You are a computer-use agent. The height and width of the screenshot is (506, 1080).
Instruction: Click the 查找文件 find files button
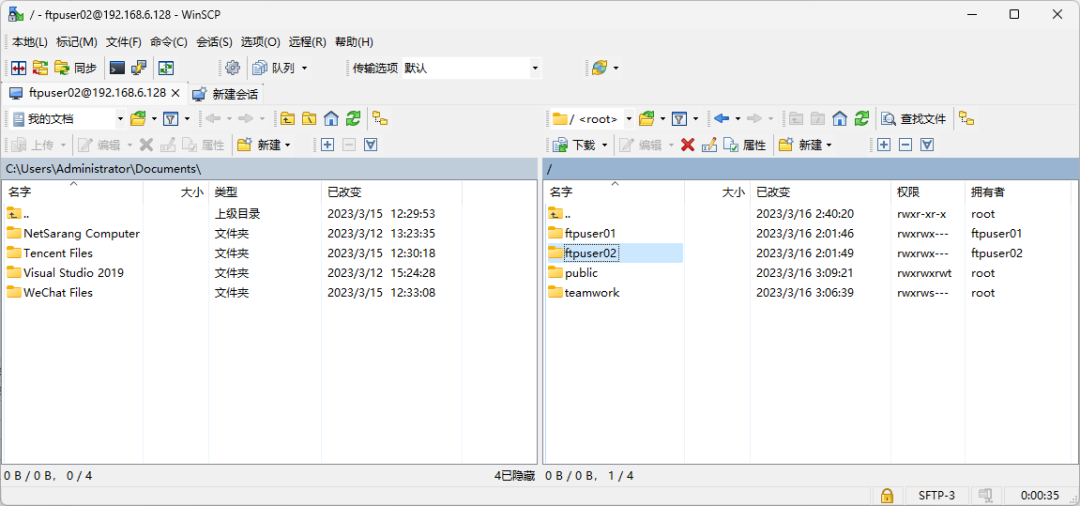(x=914, y=119)
